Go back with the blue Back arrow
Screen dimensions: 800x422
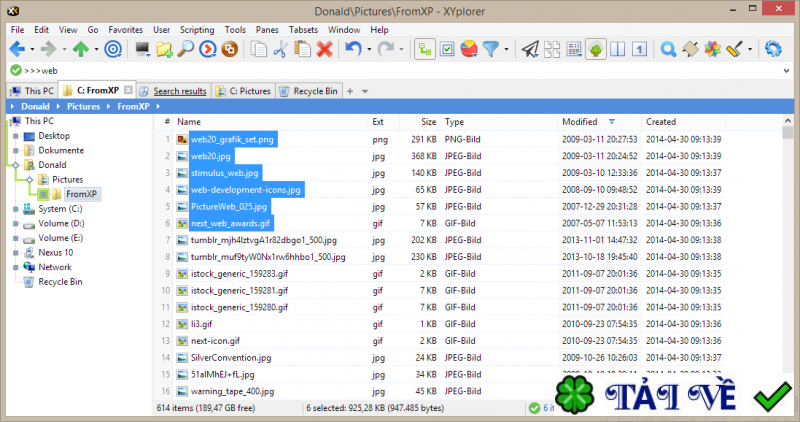point(17,49)
